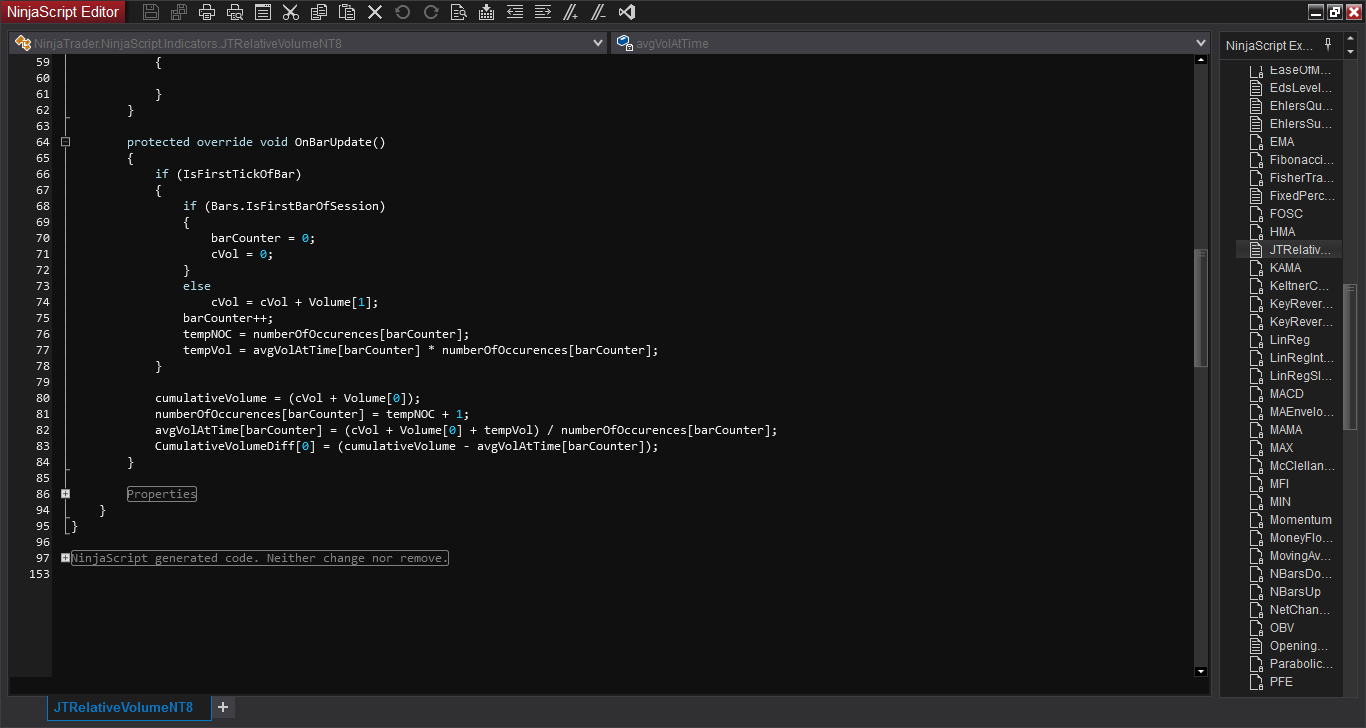The image size is (1366, 728).
Task: Expand the Properties region at line 86
Action: (x=65, y=494)
